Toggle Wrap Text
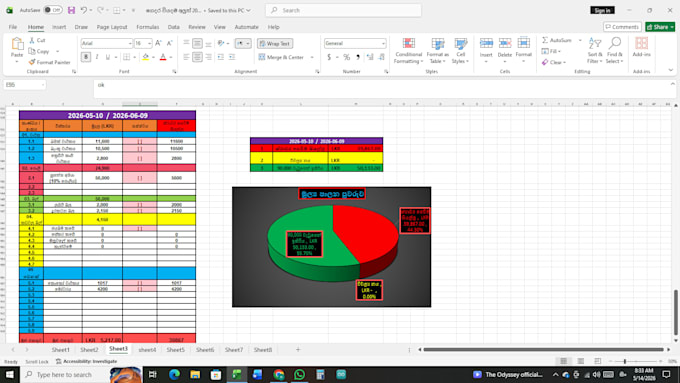Image resolution: width=680 pixels, height=383 pixels. [275, 43]
